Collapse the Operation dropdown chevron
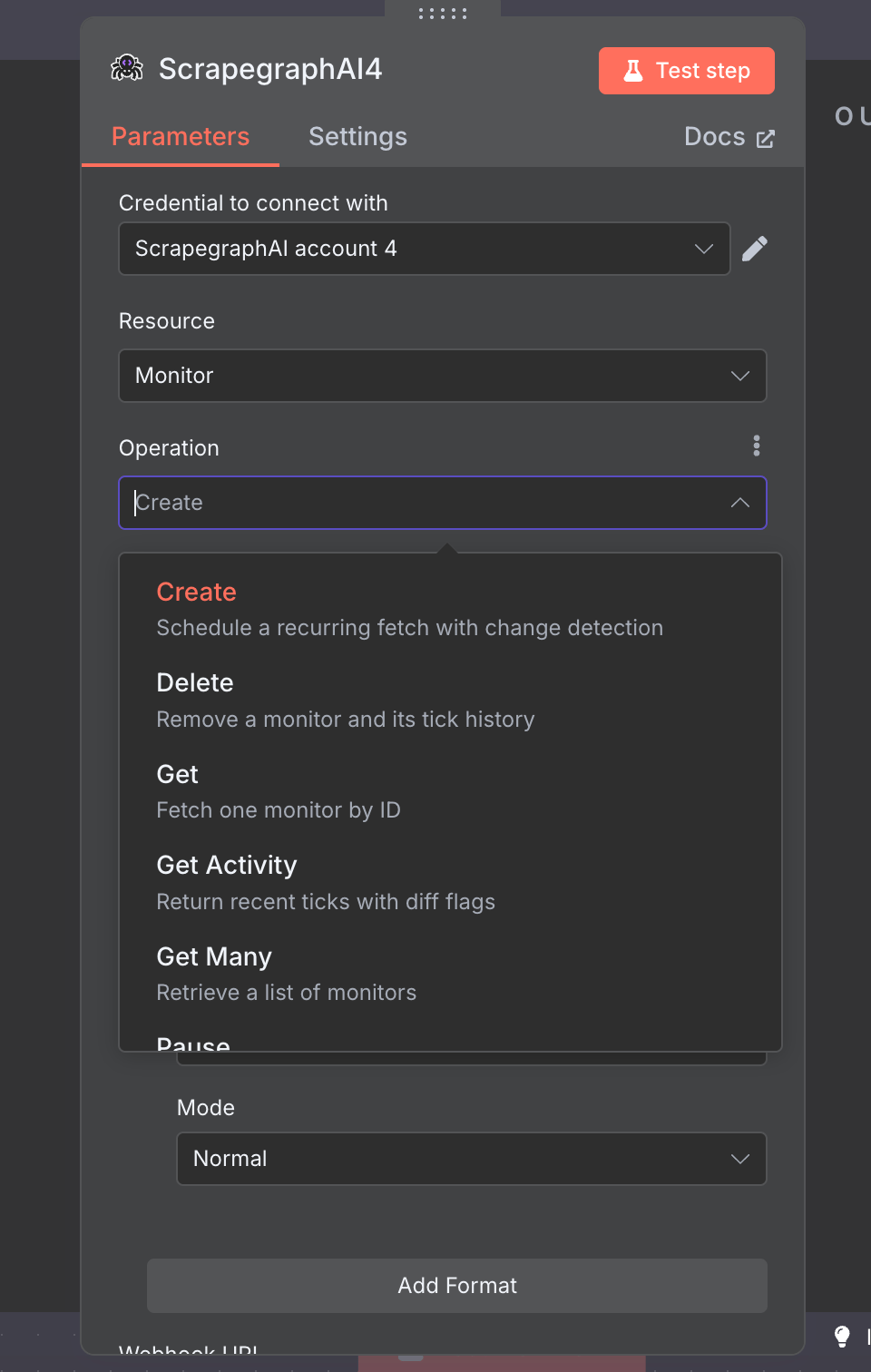This screenshot has height=1372, width=871. tap(740, 503)
